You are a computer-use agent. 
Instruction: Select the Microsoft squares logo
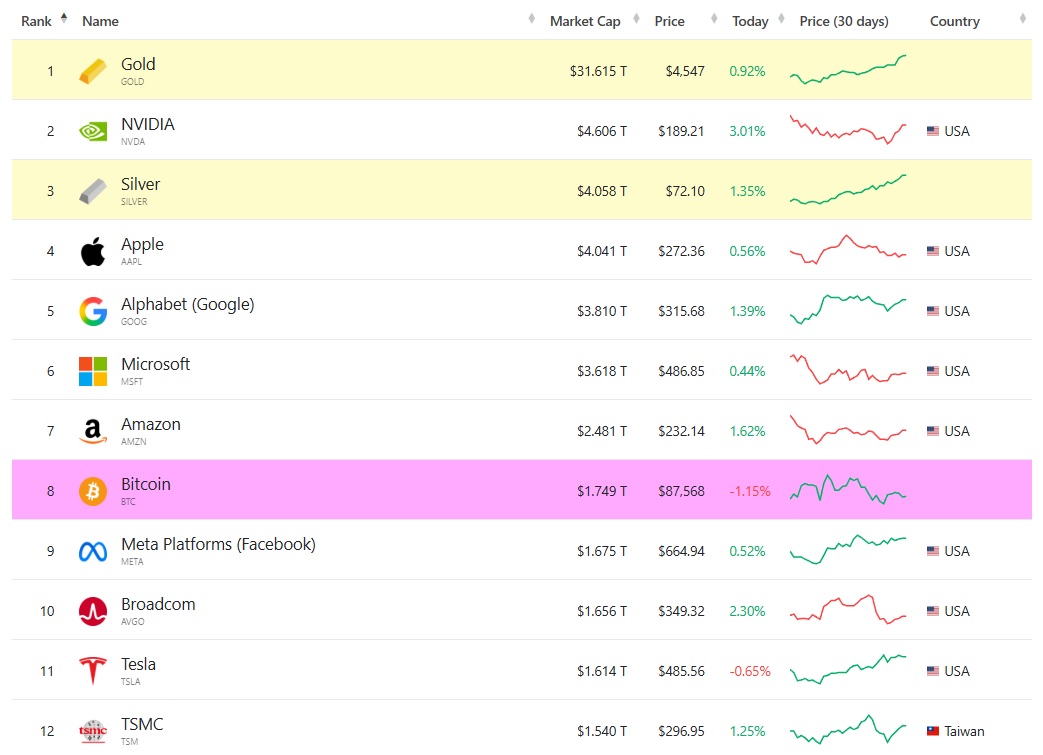click(x=91, y=370)
